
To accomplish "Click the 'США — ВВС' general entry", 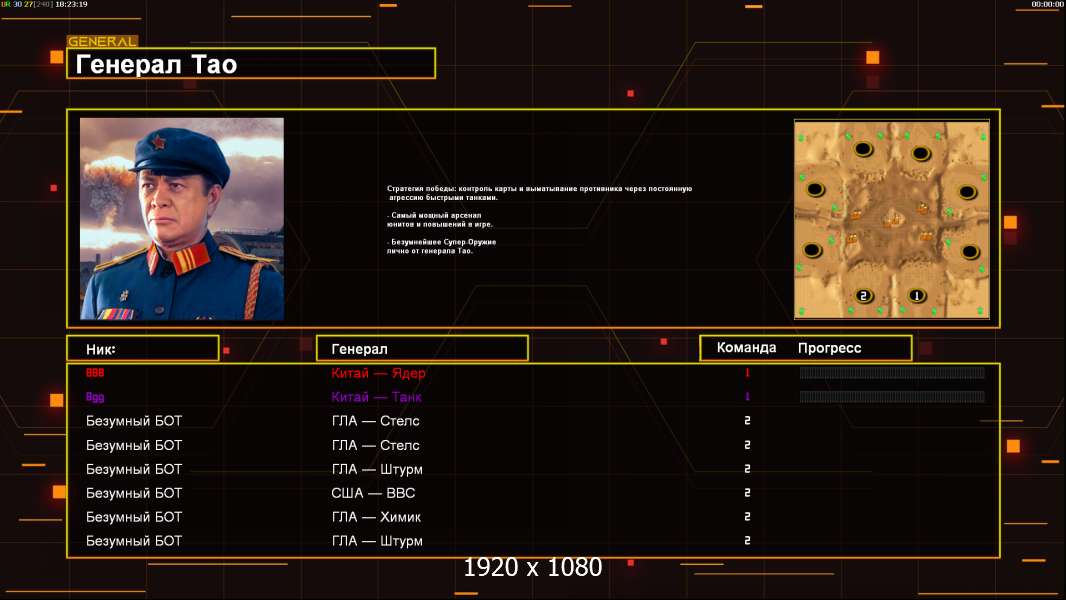I will click(x=373, y=493).
